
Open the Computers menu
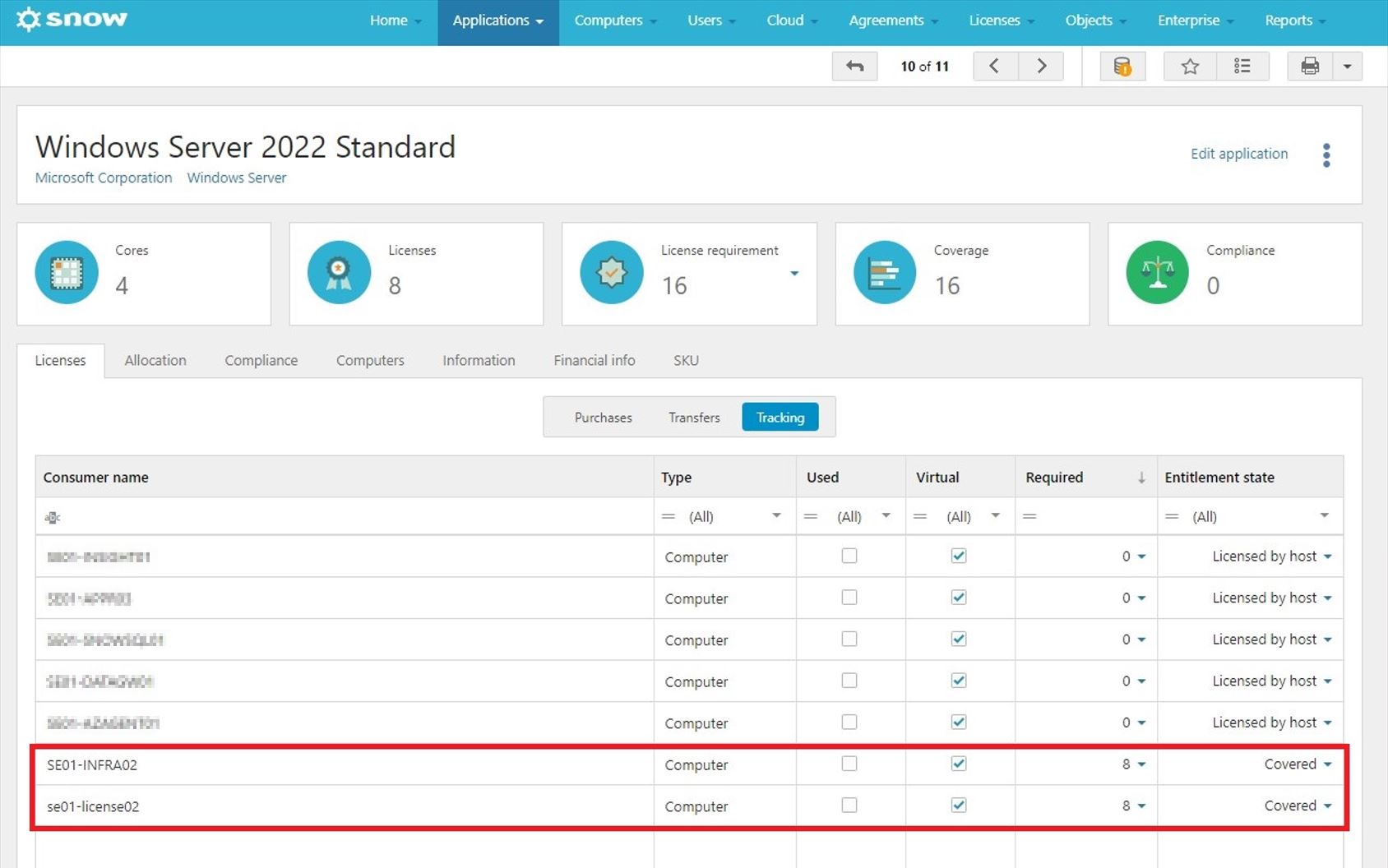(615, 21)
